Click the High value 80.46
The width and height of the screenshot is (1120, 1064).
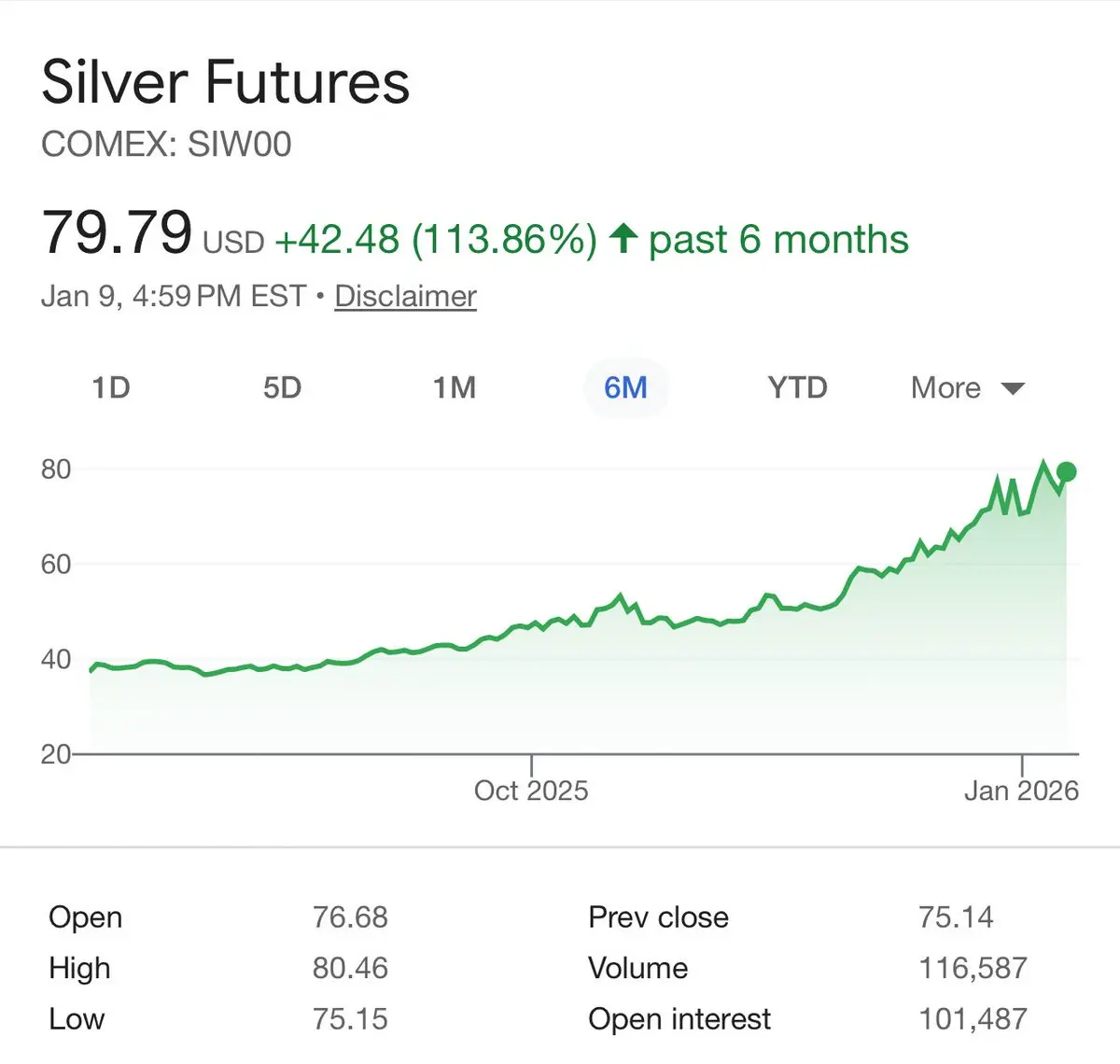350,968
